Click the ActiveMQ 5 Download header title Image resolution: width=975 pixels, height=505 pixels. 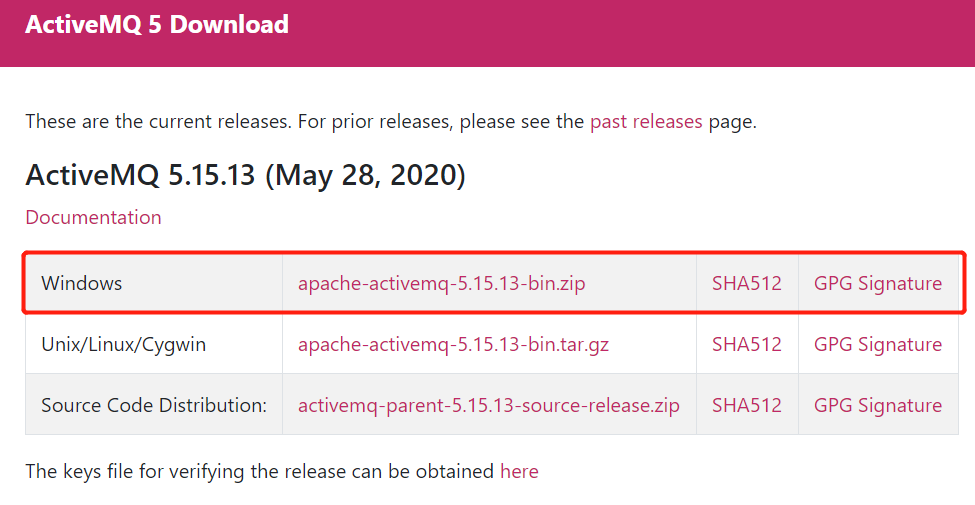157,24
